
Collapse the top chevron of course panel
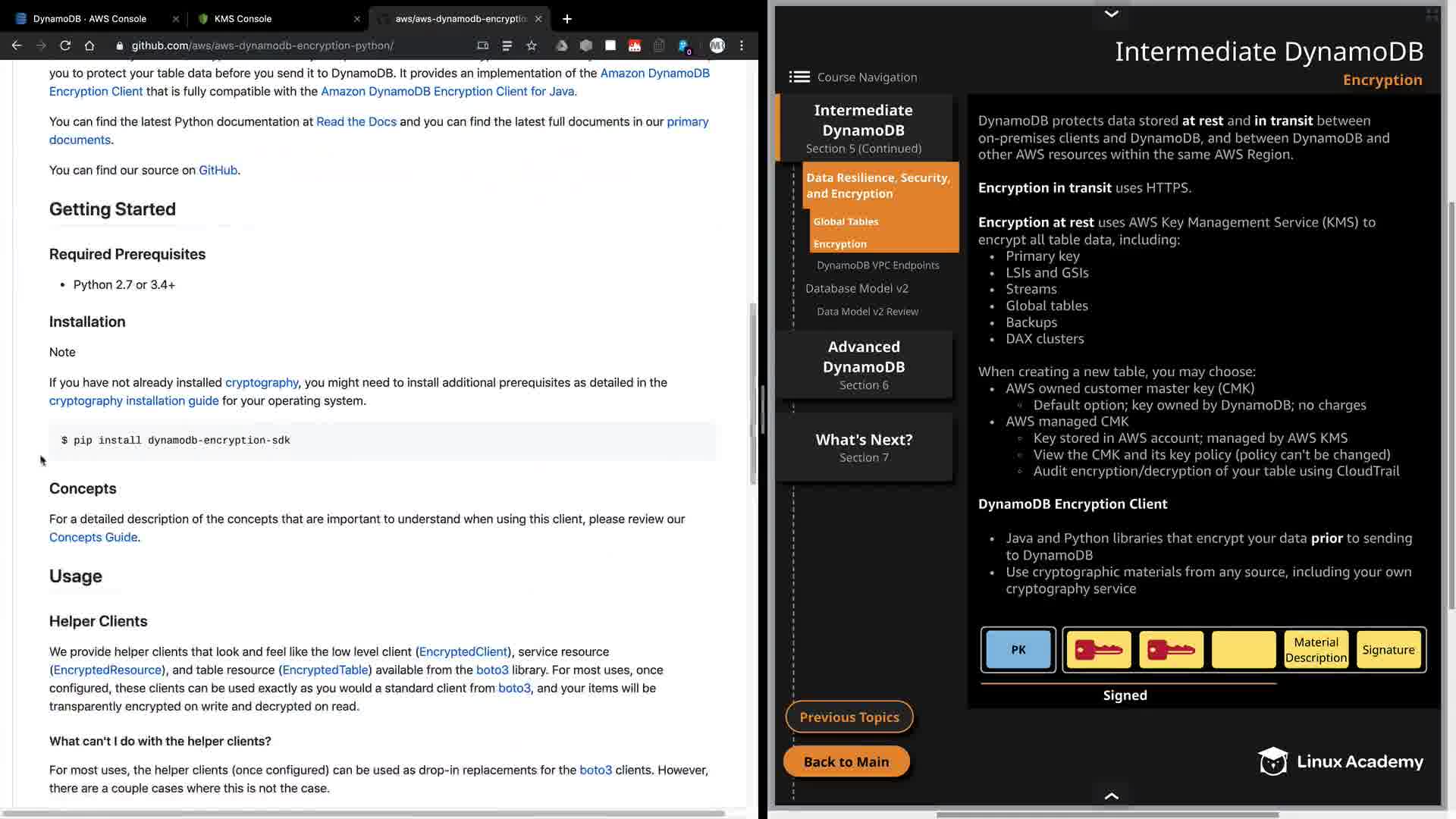click(x=1111, y=14)
